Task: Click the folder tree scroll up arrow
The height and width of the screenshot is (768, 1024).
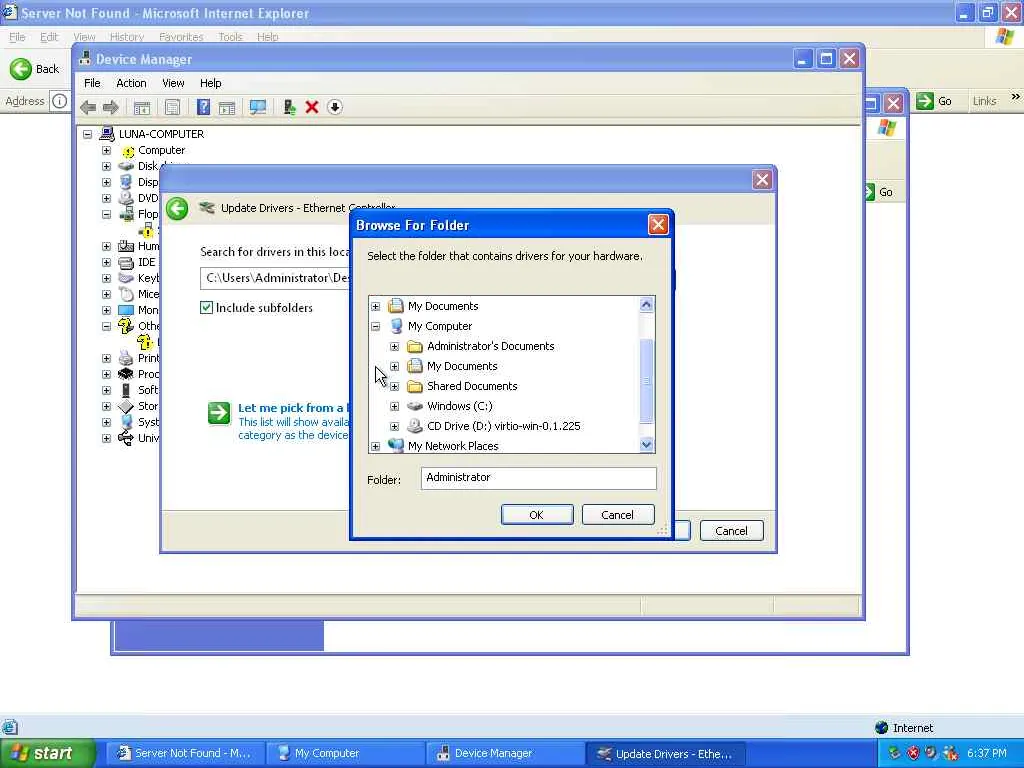Action: (x=646, y=304)
